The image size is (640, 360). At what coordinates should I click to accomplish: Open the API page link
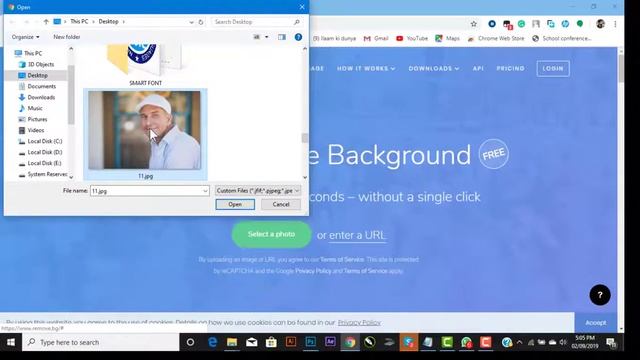[478, 69]
